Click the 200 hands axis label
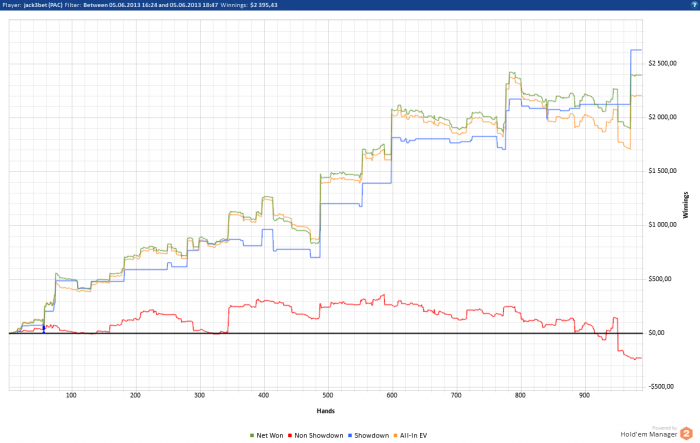This screenshot has width=700, height=443. click(135, 395)
